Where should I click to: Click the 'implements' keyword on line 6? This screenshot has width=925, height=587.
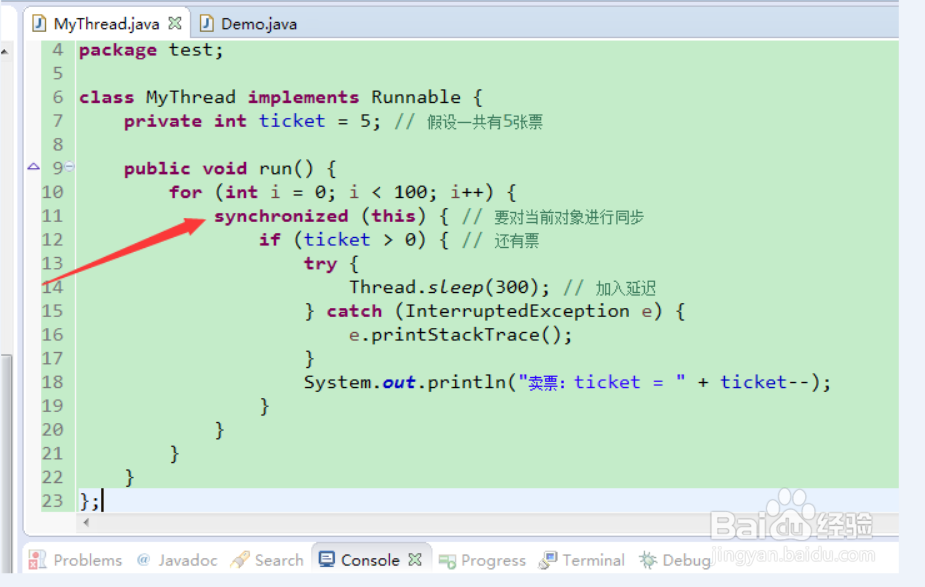tap(303, 97)
